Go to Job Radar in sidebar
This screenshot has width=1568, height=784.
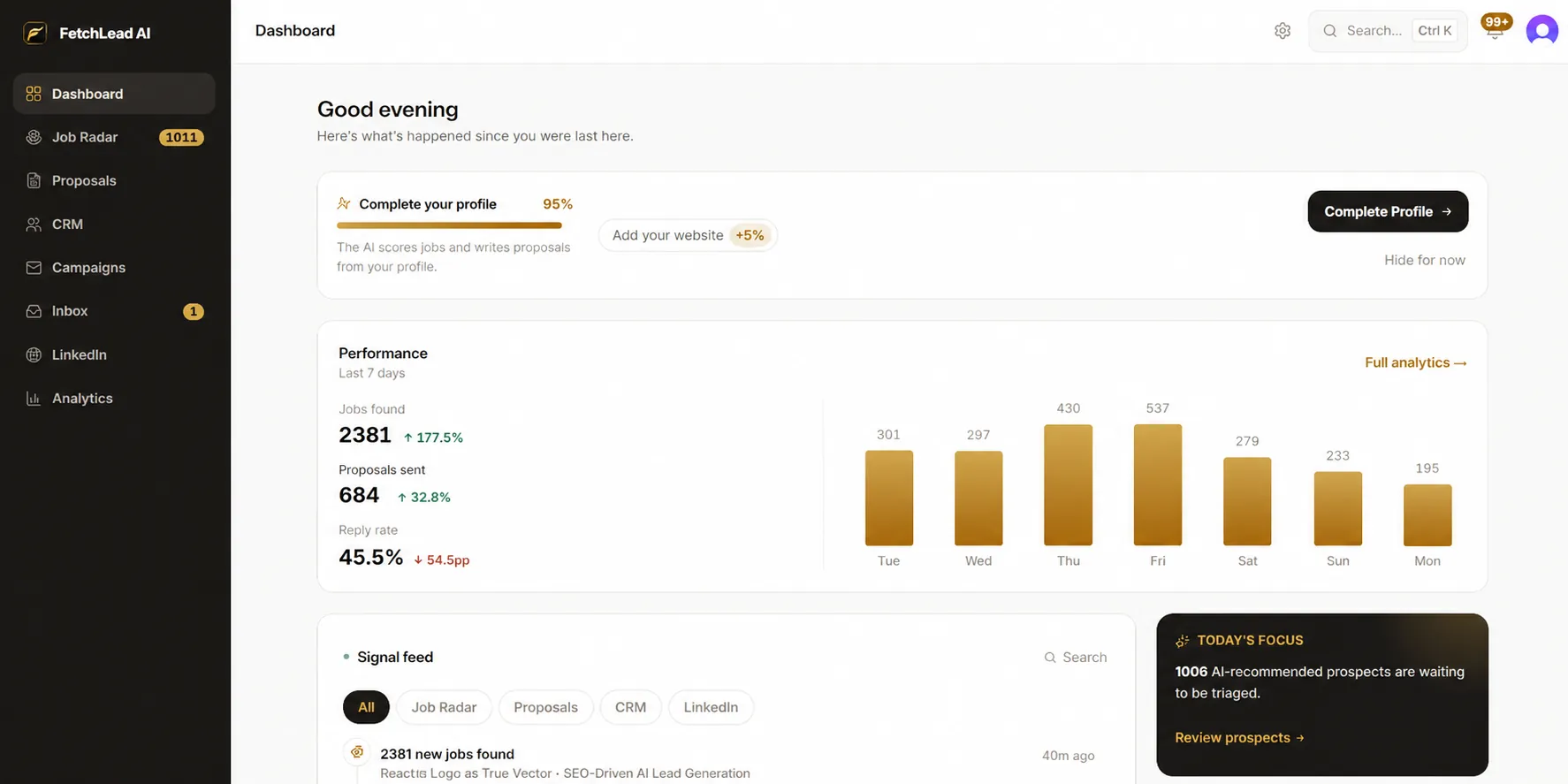click(x=114, y=137)
